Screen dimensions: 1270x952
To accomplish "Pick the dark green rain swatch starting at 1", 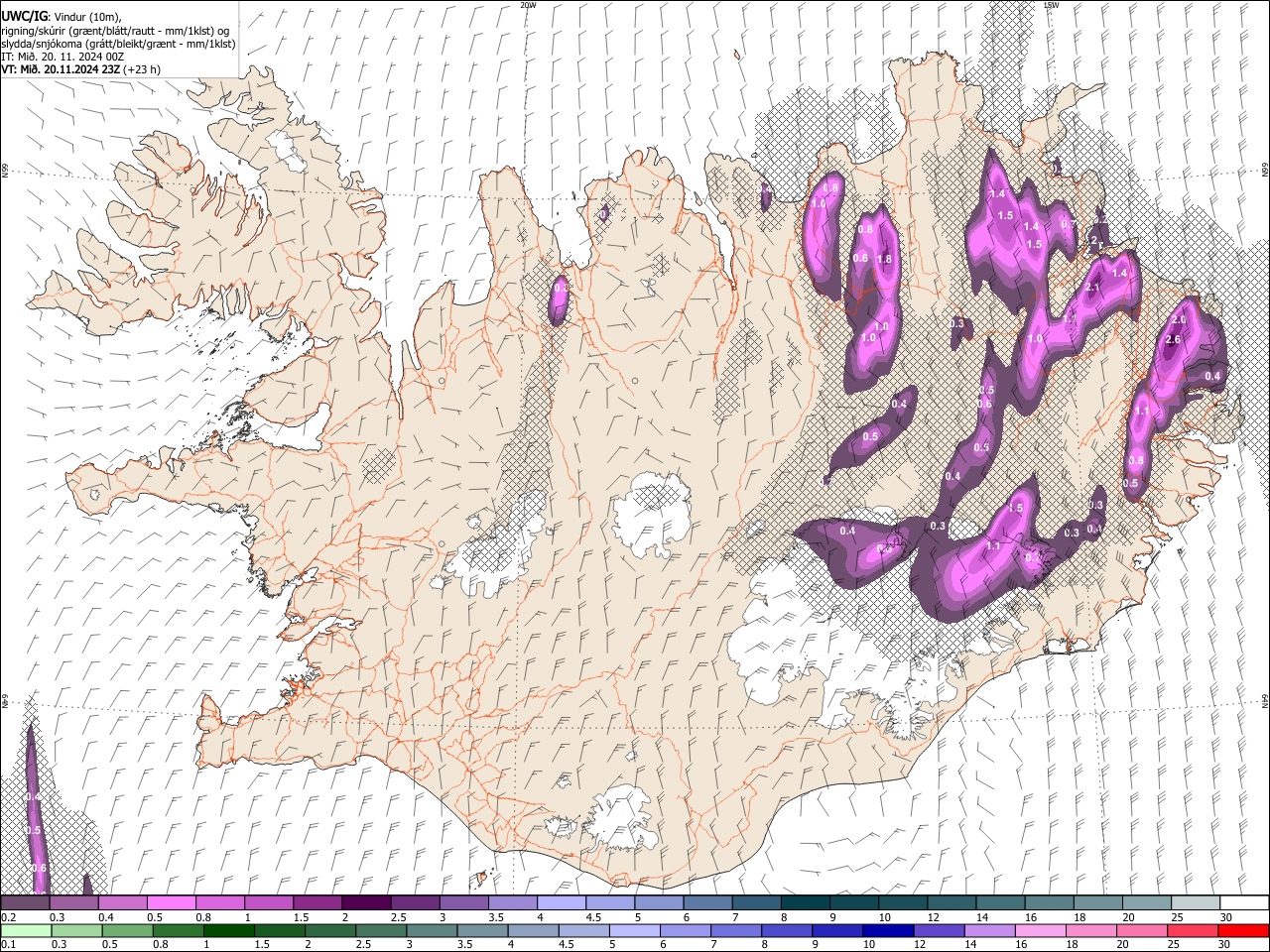I will [x=228, y=930].
